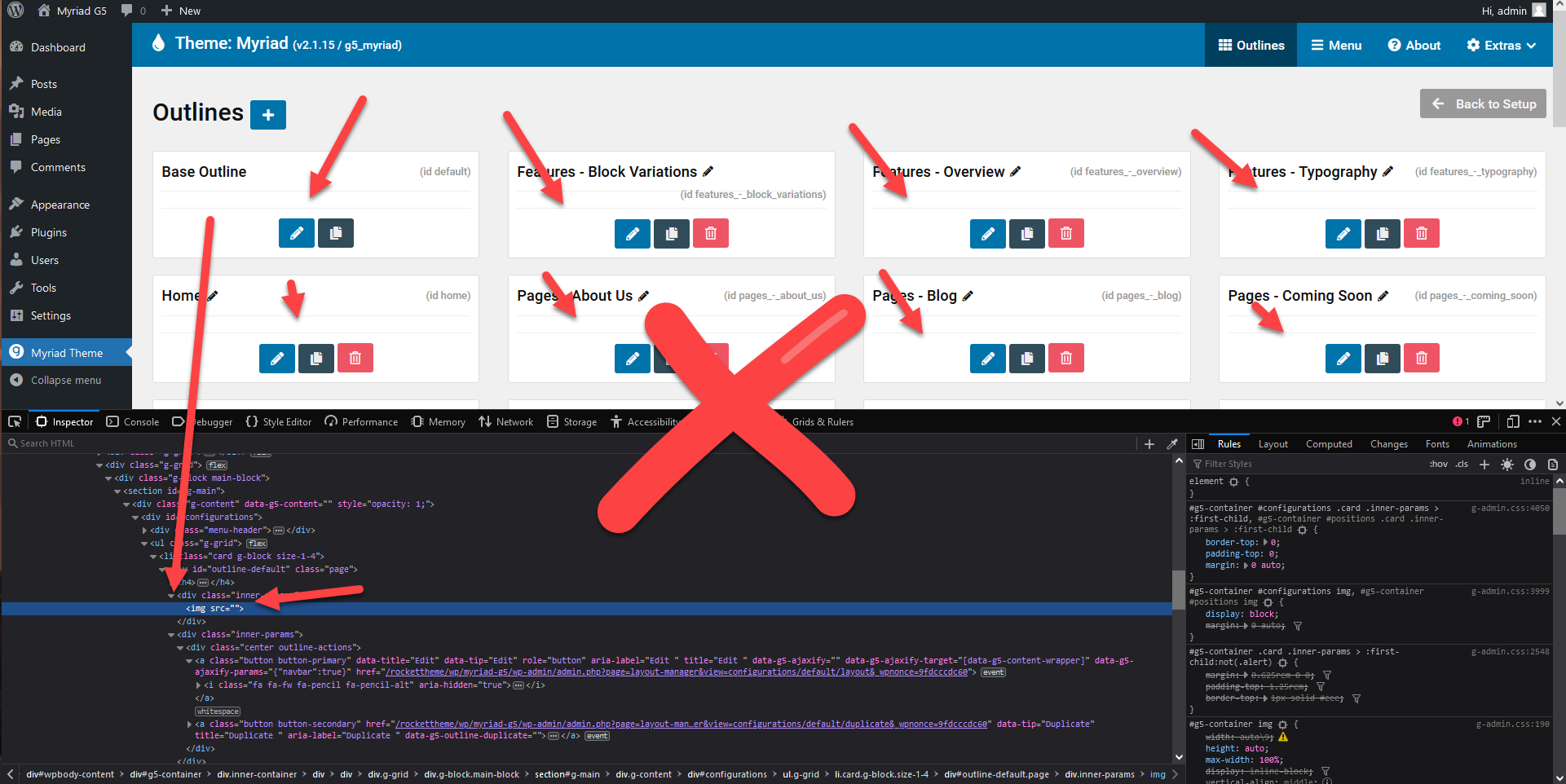The width and height of the screenshot is (1566, 784).
Task: Click the Search HTML input field
Action: point(49,443)
